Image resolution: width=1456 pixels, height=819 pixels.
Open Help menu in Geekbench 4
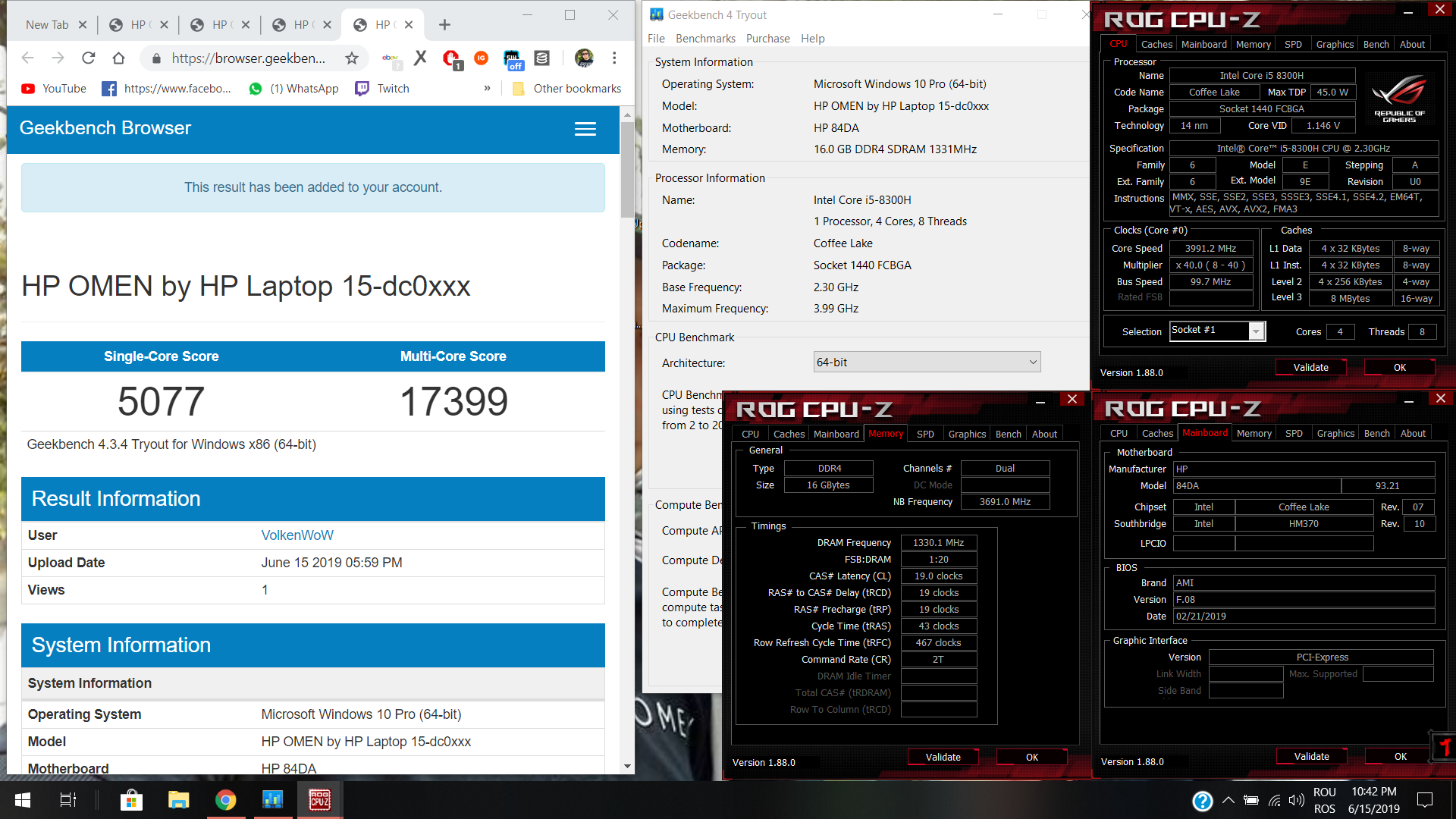click(812, 39)
